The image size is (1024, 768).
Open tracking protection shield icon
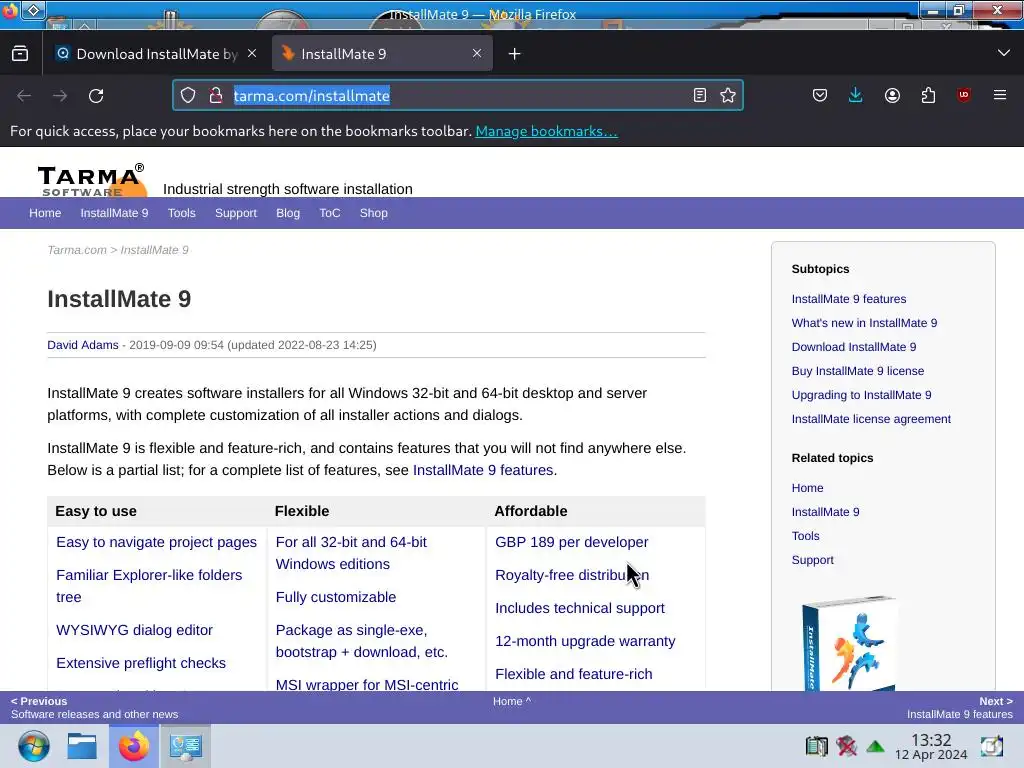pos(188,95)
